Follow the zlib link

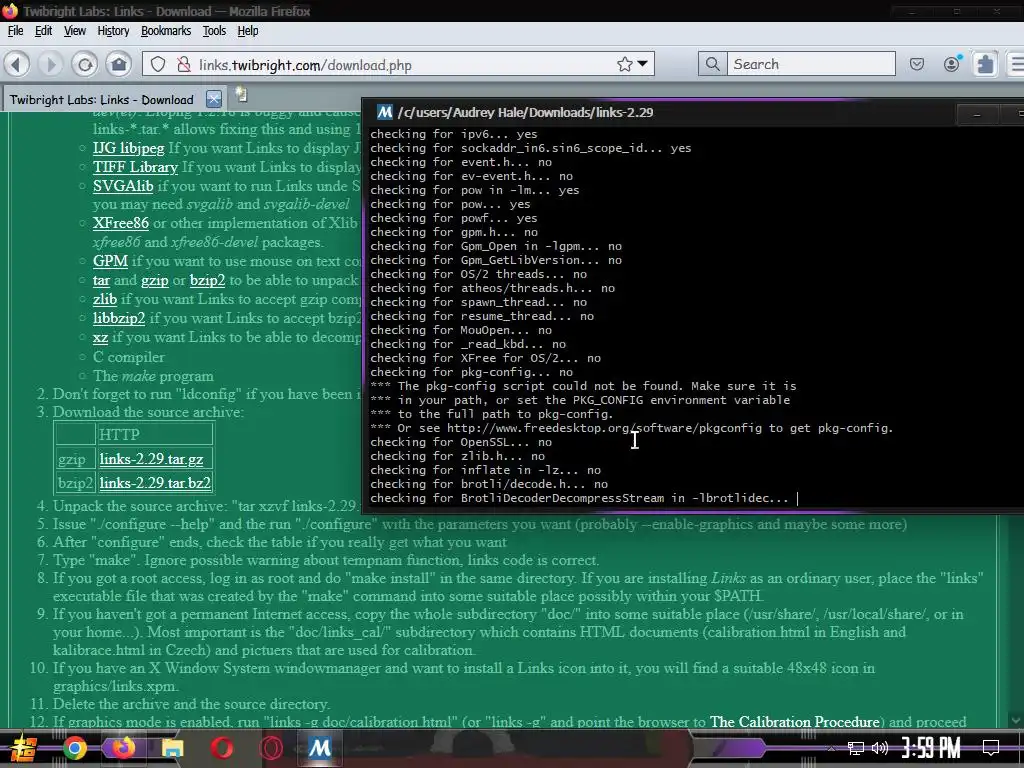[x=104, y=299]
